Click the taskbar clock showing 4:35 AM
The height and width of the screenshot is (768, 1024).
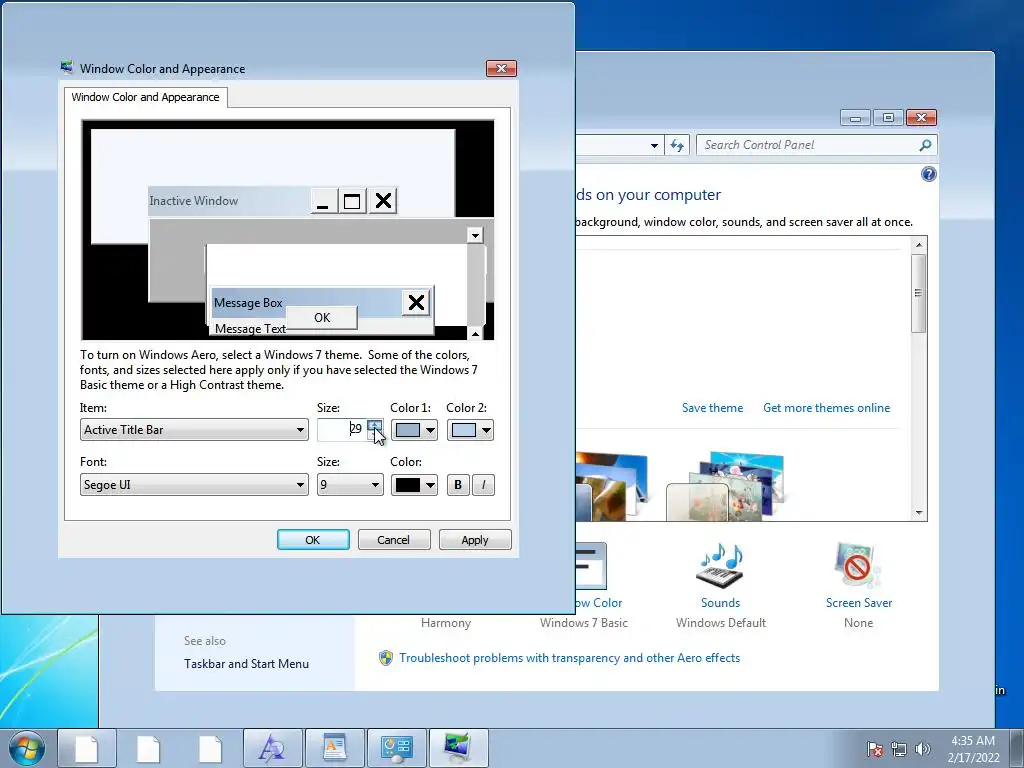pos(973,749)
